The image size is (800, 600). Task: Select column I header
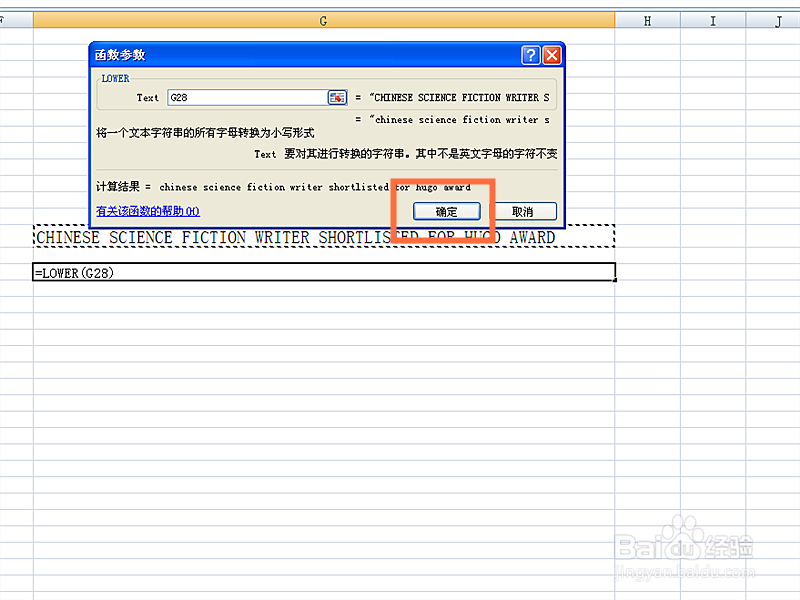click(713, 20)
